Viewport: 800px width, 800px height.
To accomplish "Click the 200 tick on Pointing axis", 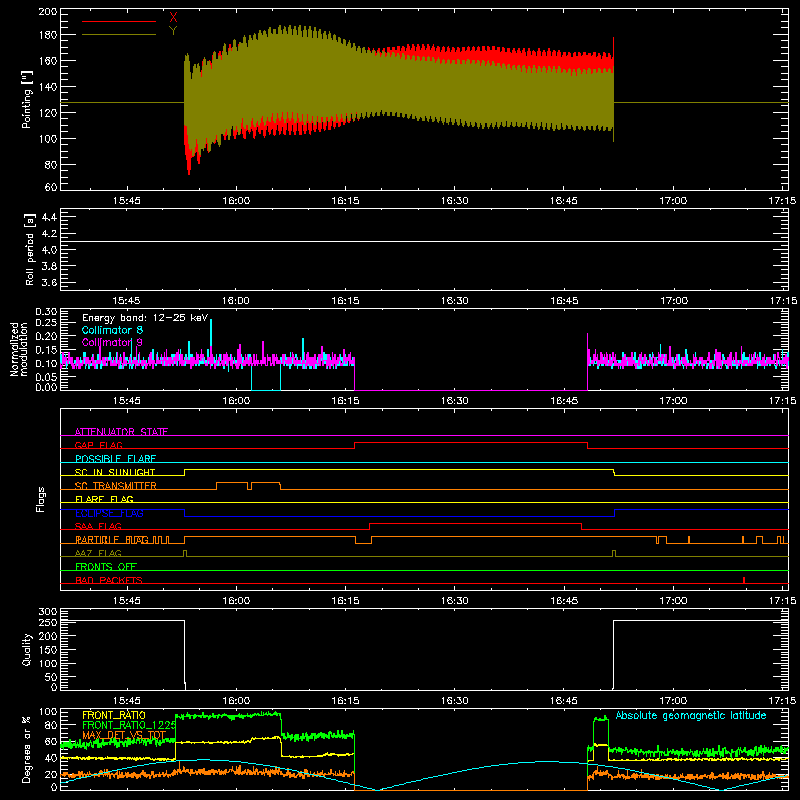I will pyautogui.click(x=47, y=11).
